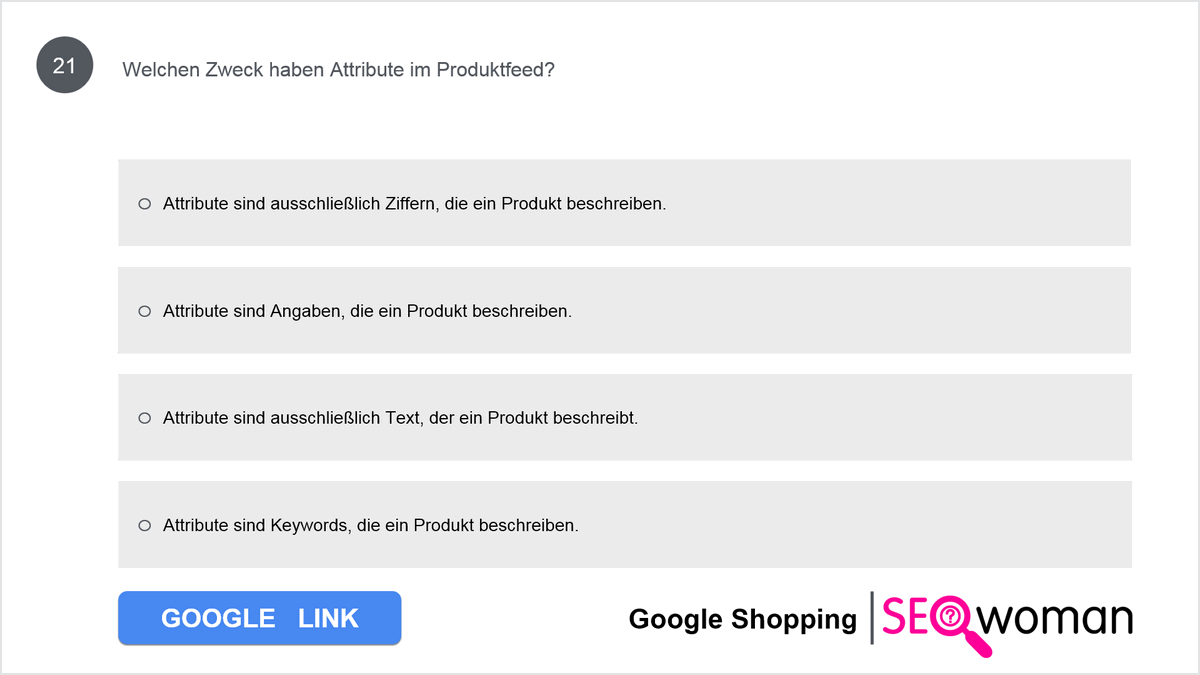
Task: Click answer text 'Attribute sind Keywords, die ein Produkt beschreiben'
Action: click(x=371, y=525)
